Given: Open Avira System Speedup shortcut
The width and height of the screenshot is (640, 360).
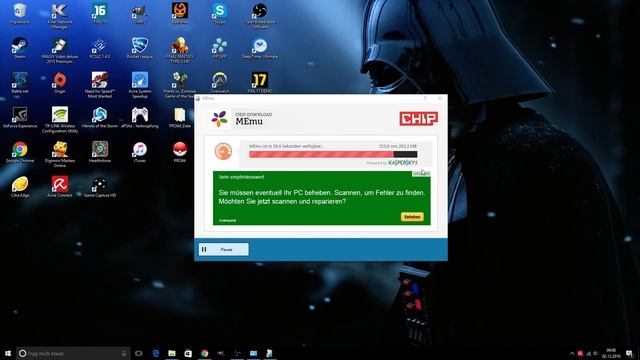Looking at the screenshot, I should [x=140, y=85].
